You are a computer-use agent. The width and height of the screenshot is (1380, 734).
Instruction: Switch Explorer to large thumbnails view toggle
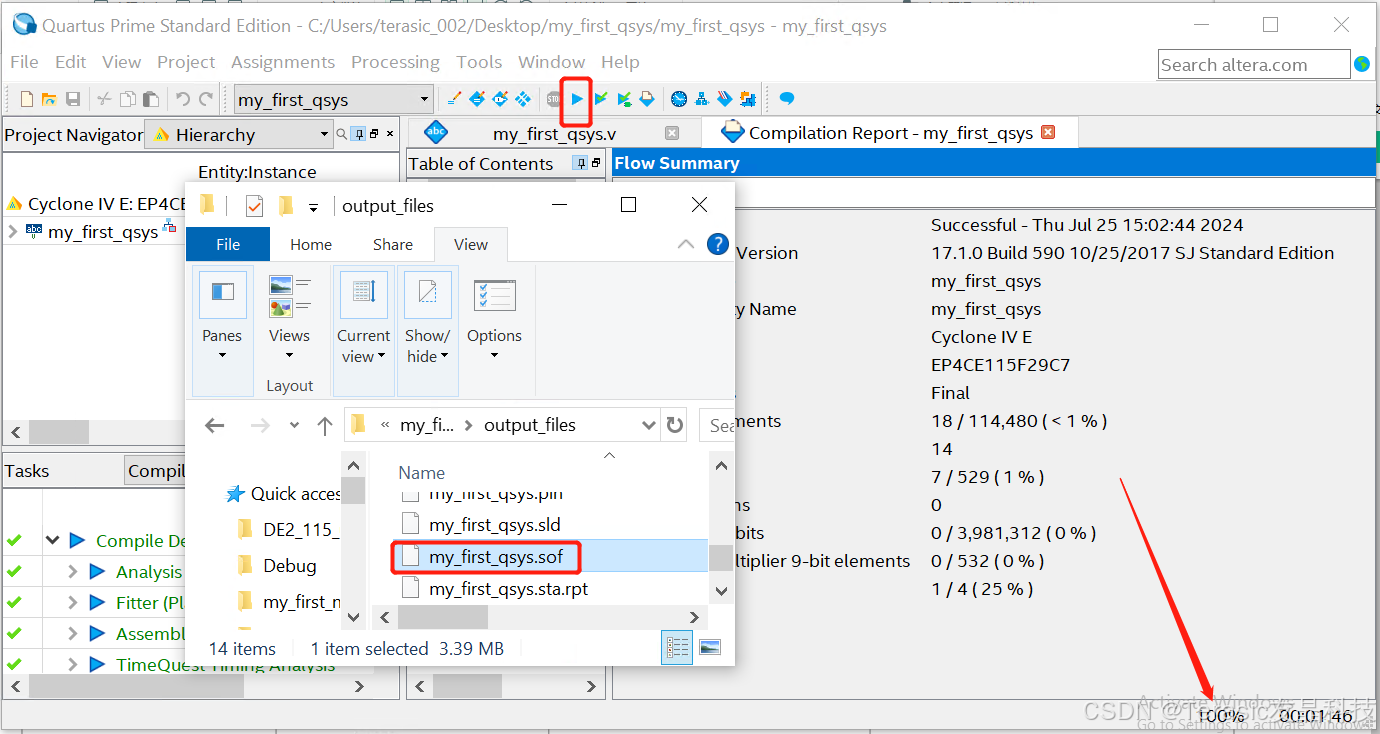click(x=709, y=648)
